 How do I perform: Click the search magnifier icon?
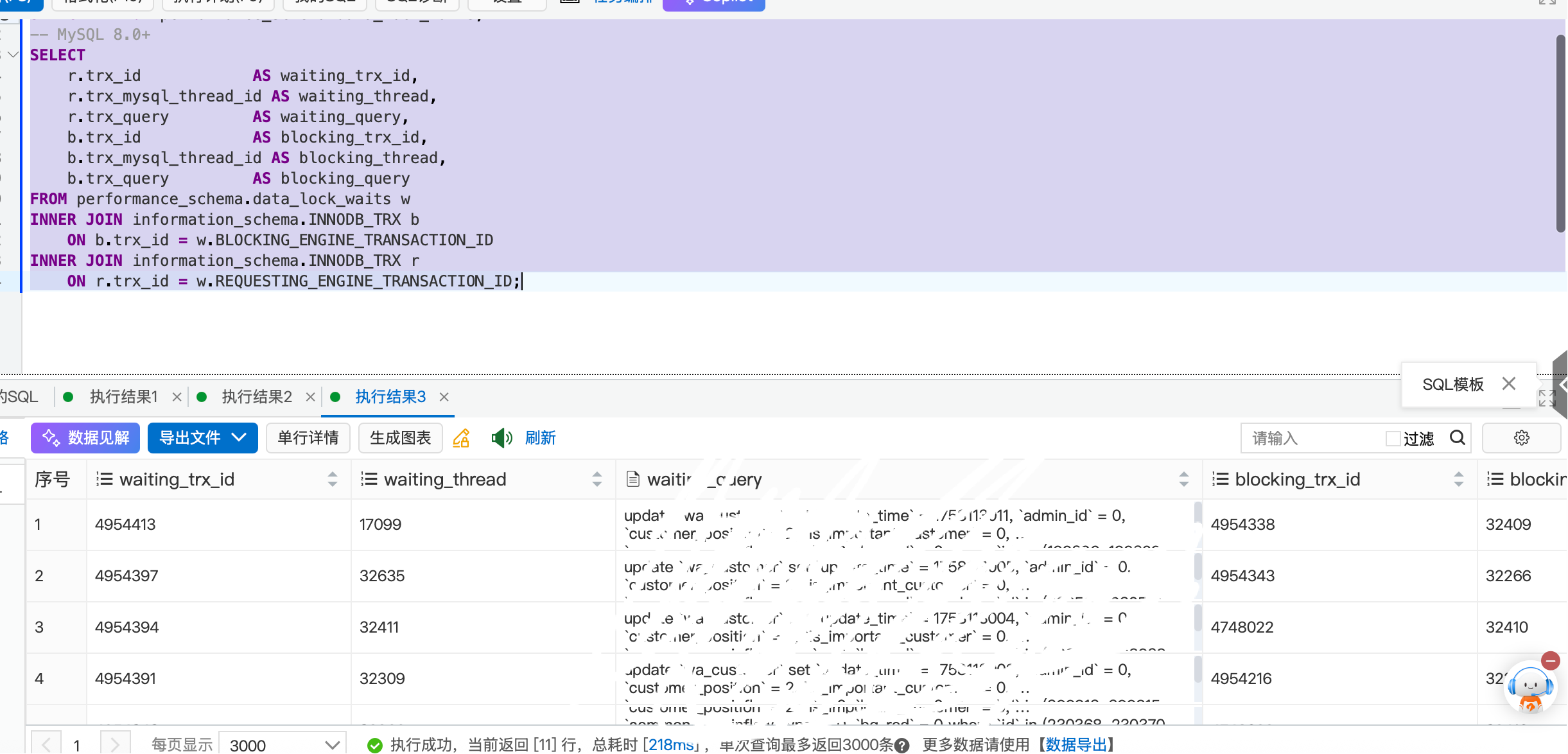[x=1458, y=438]
